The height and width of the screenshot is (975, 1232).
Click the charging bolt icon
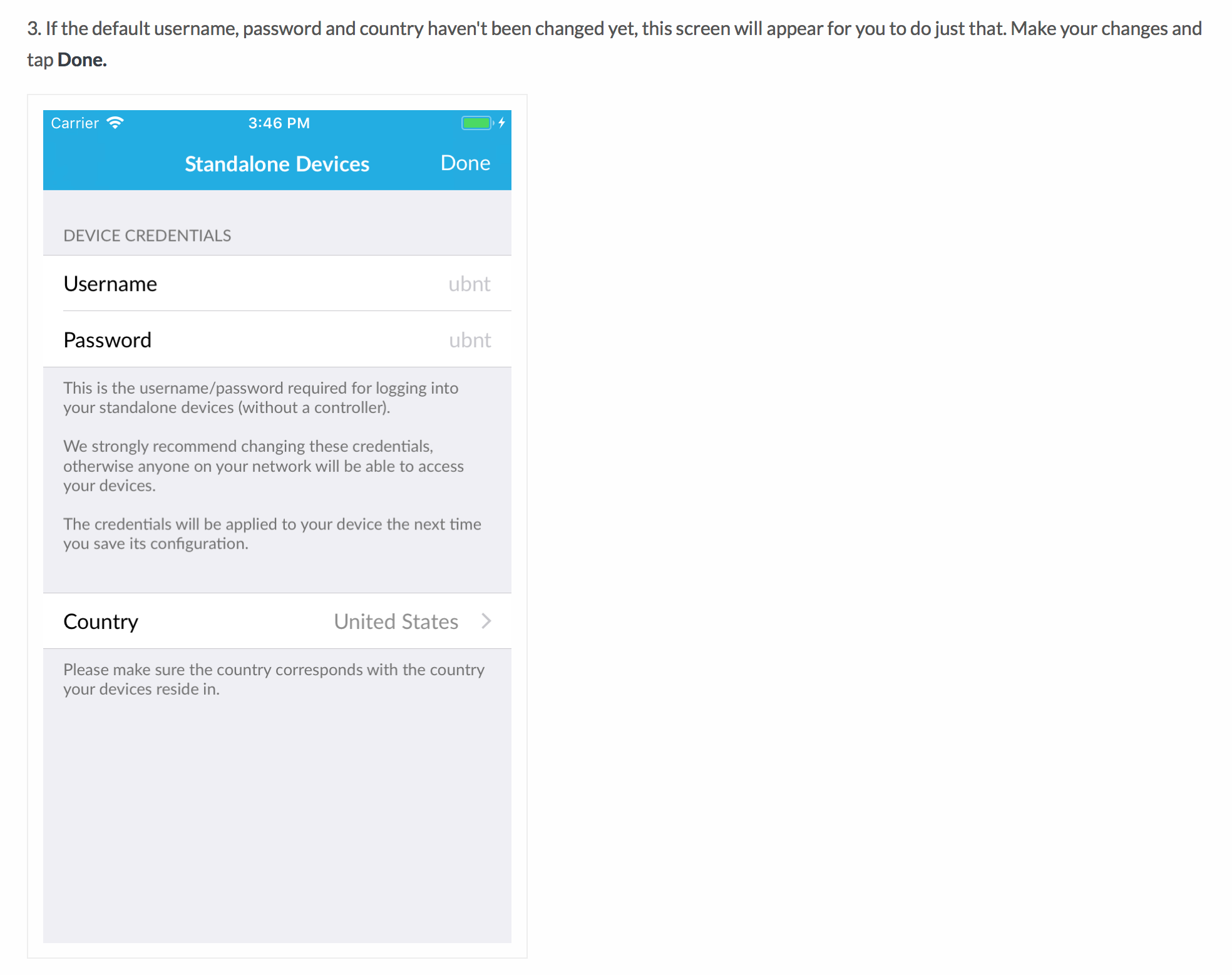coord(501,123)
